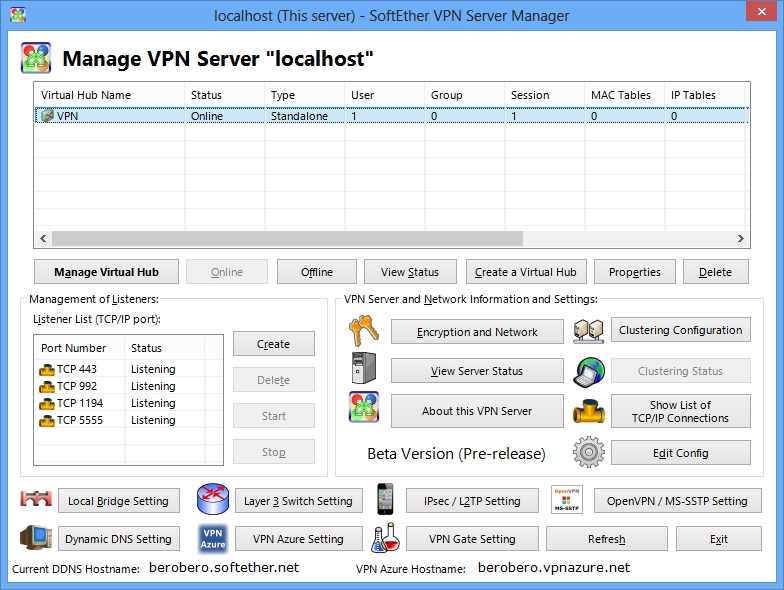This screenshot has width=784, height=590.
Task: Open OpenVPN / MS-SSTP Setting
Action: click(x=678, y=501)
